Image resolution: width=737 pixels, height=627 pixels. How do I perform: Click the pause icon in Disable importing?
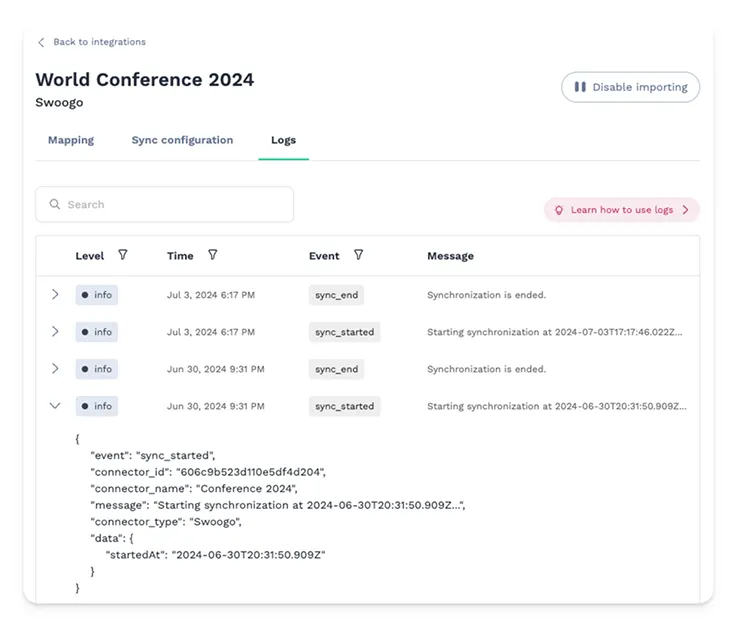pyautogui.click(x=580, y=87)
